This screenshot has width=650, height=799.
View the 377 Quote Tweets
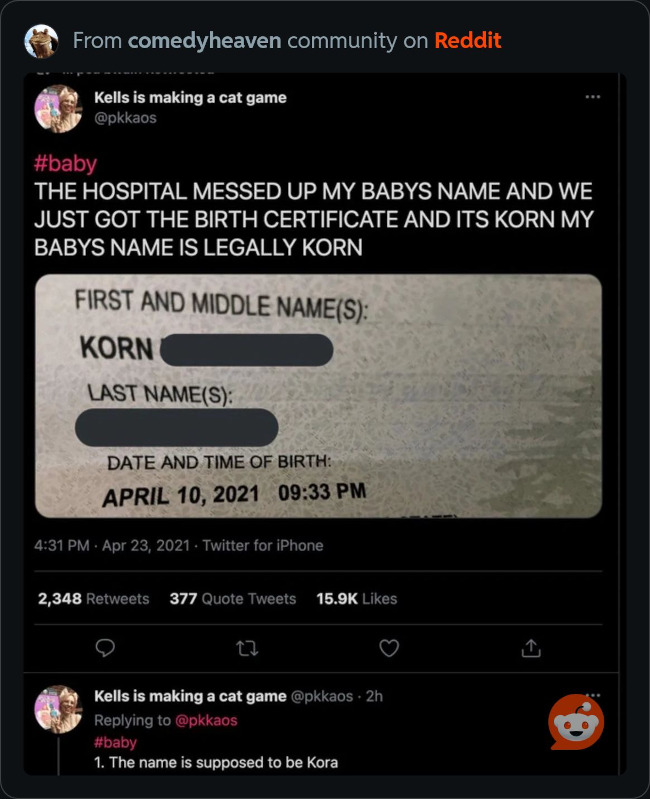click(x=233, y=598)
